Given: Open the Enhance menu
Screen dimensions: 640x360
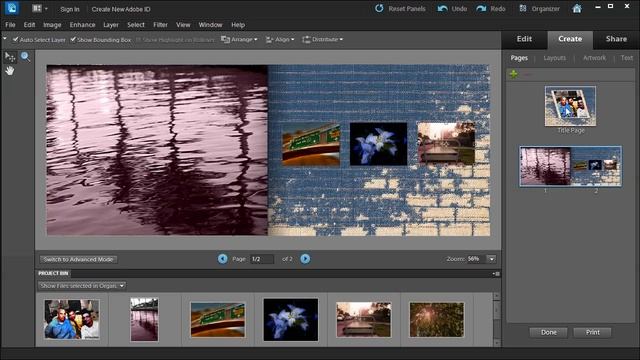Looking at the screenshot, I should pyautogui.click(x=82, y=25).
